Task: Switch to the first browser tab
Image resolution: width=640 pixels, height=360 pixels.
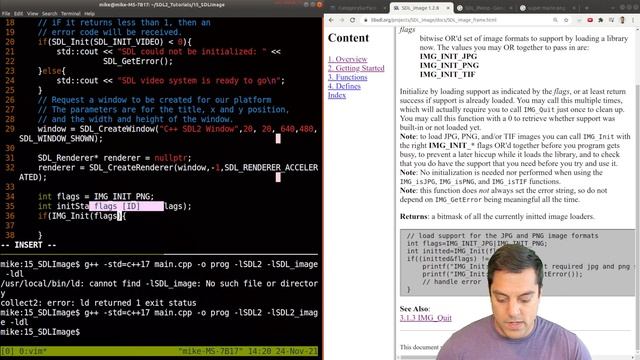Action: [x=357, y=8]
